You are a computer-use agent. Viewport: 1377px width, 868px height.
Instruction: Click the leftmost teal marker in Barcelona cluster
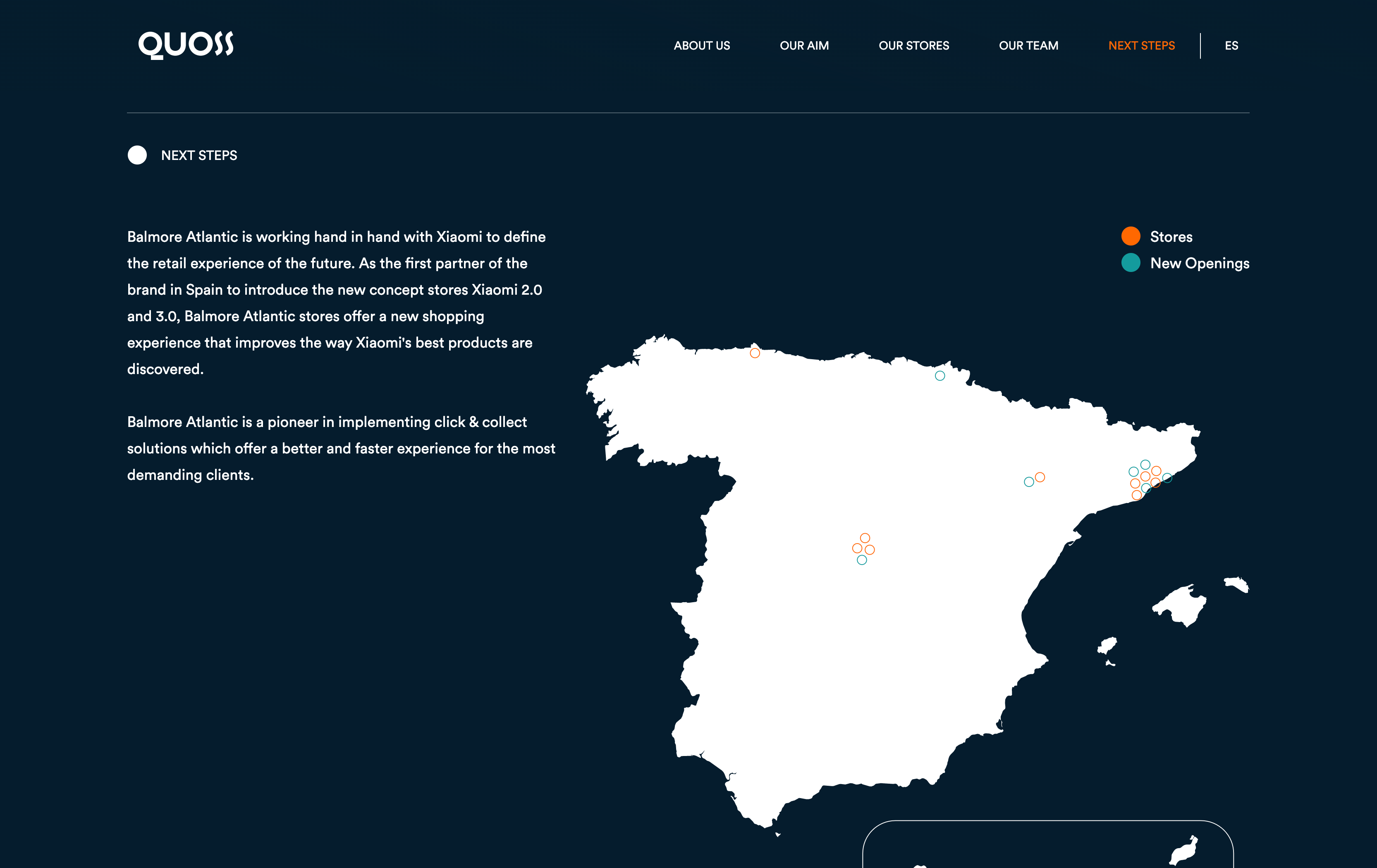(x=1133, y=472)
